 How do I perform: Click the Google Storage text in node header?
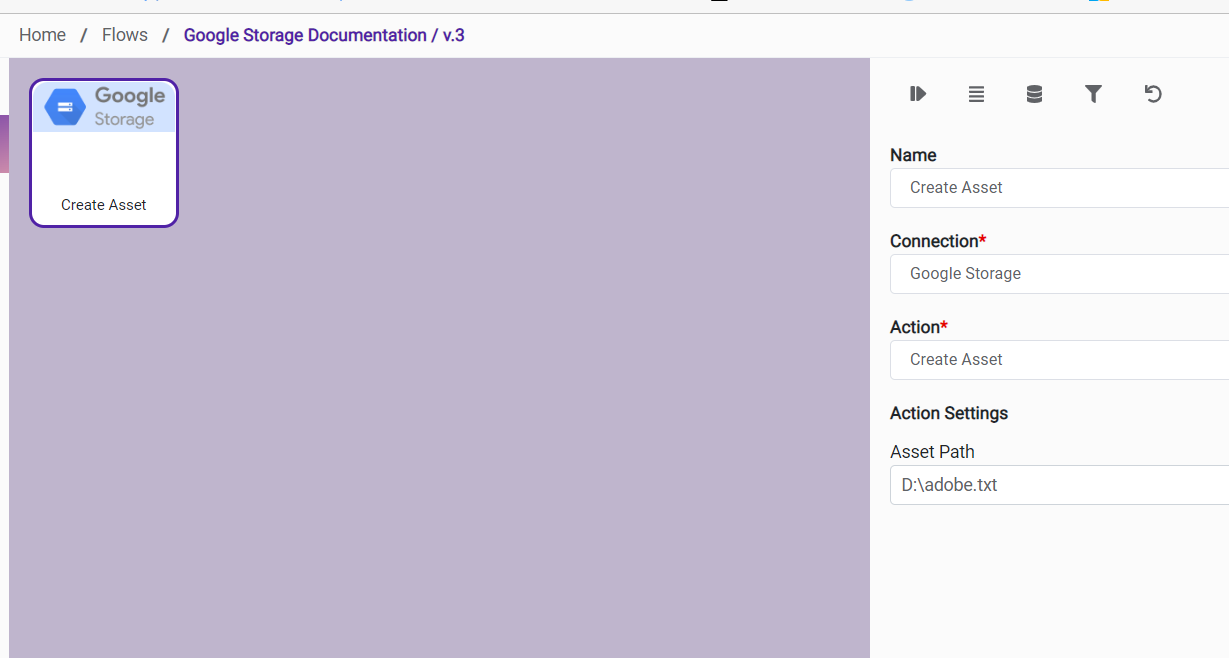pos(130,107)
